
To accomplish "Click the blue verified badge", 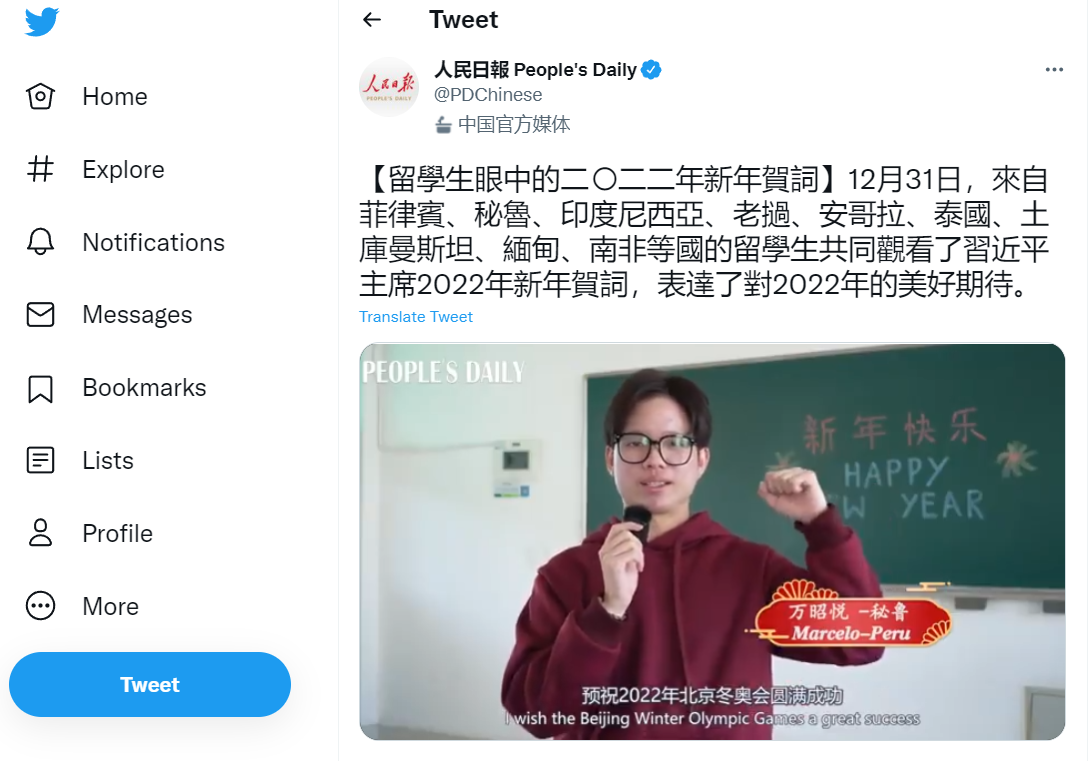I will tap(651, 69).
